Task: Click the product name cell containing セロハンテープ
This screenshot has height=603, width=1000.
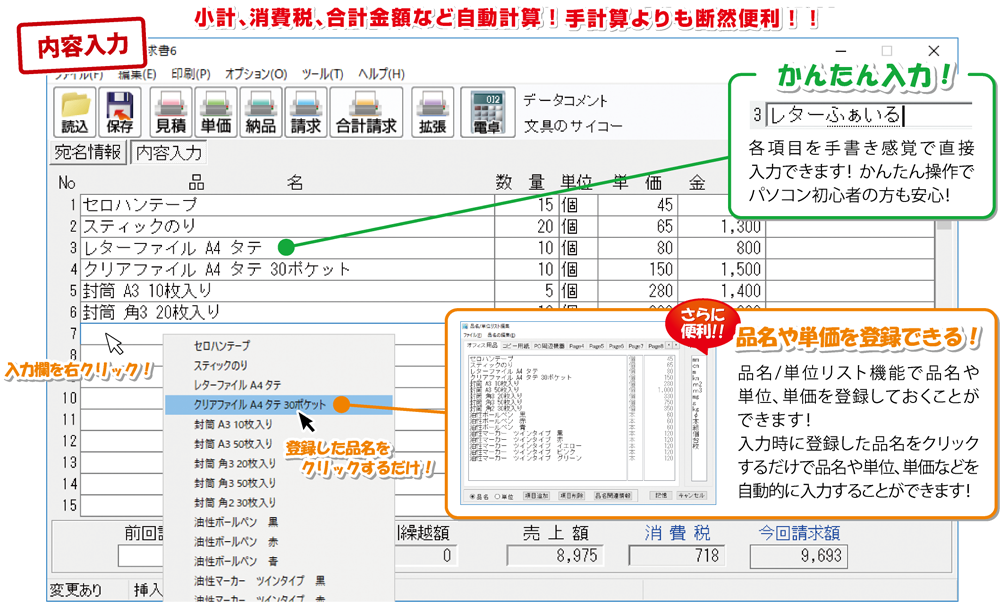Action: tap(286, 204)
